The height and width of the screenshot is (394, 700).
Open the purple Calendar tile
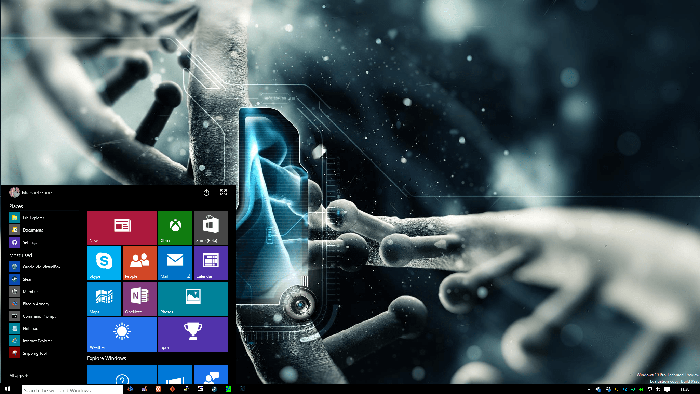click(x=211, y=263)
